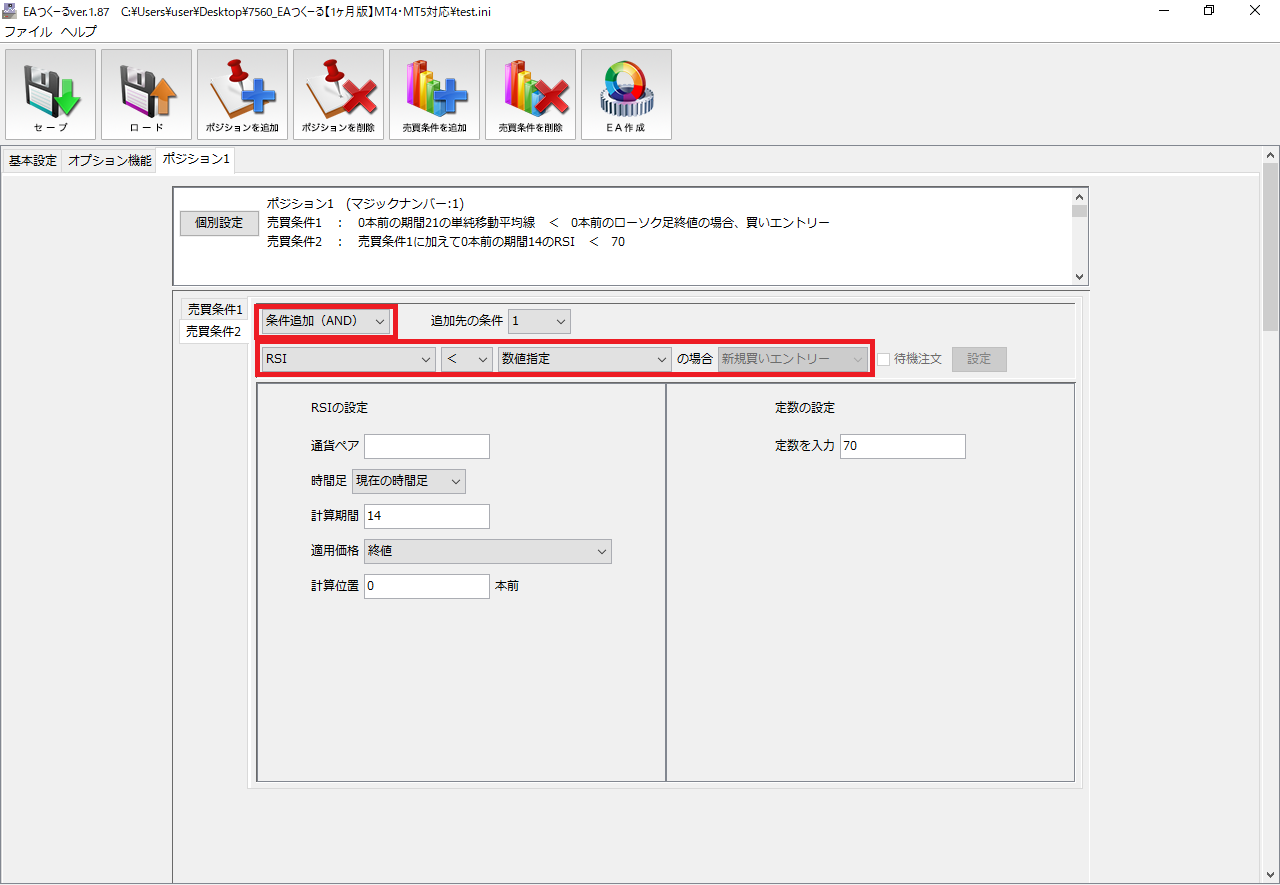Open the 時間足 timeframe dropdown
The image size is (1280, 885).
(408, 481)
